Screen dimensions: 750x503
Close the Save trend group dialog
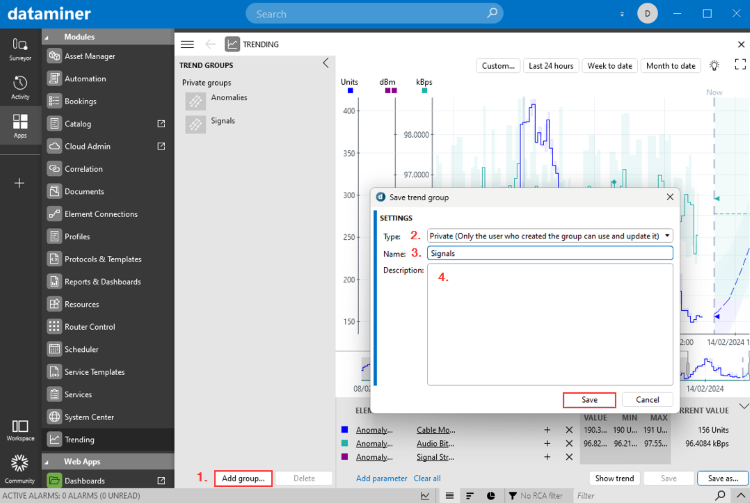[670, 197]
